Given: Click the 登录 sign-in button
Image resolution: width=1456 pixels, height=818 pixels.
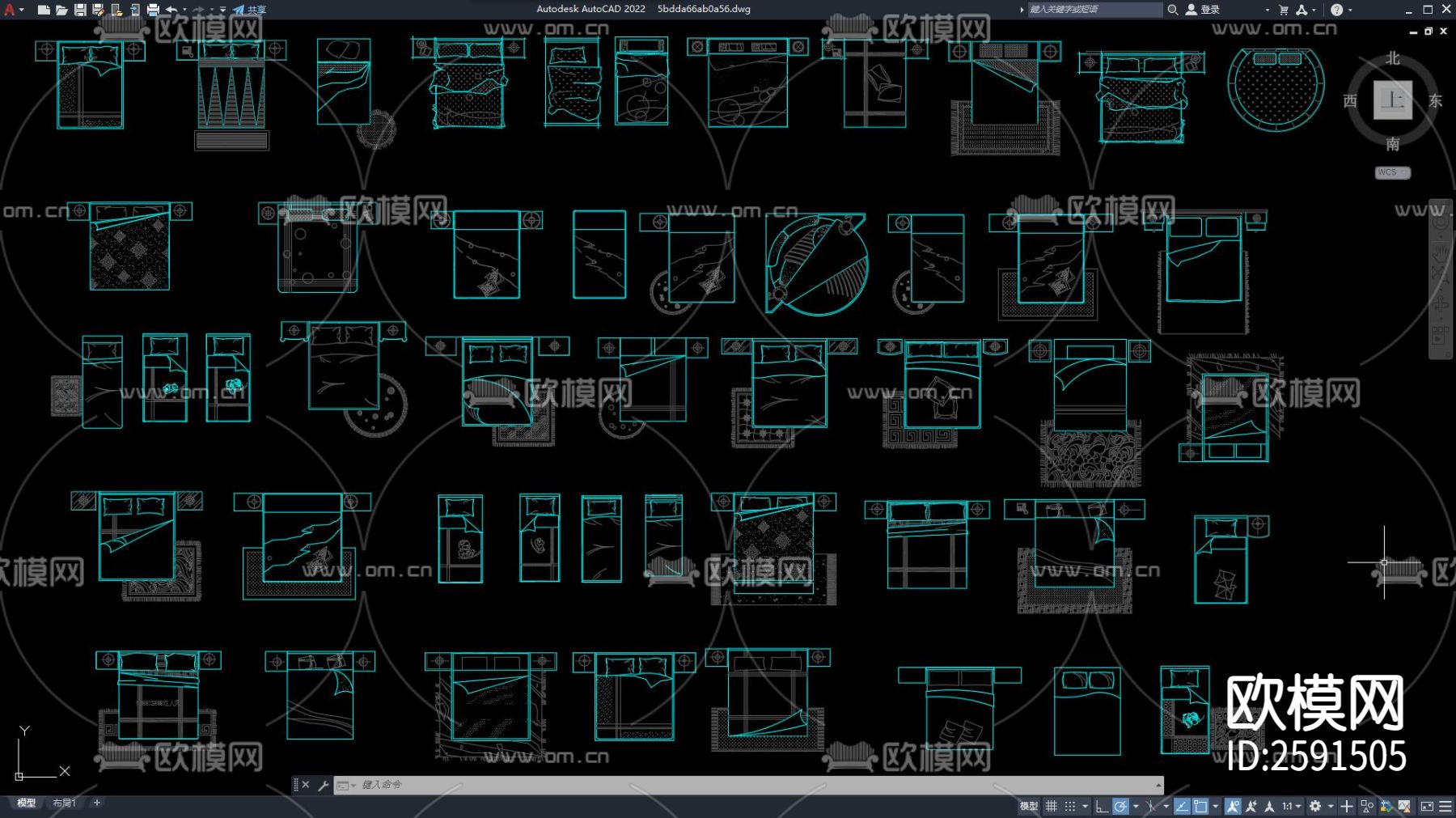Looking at the screenshot, I should (x=1203, y=10).
